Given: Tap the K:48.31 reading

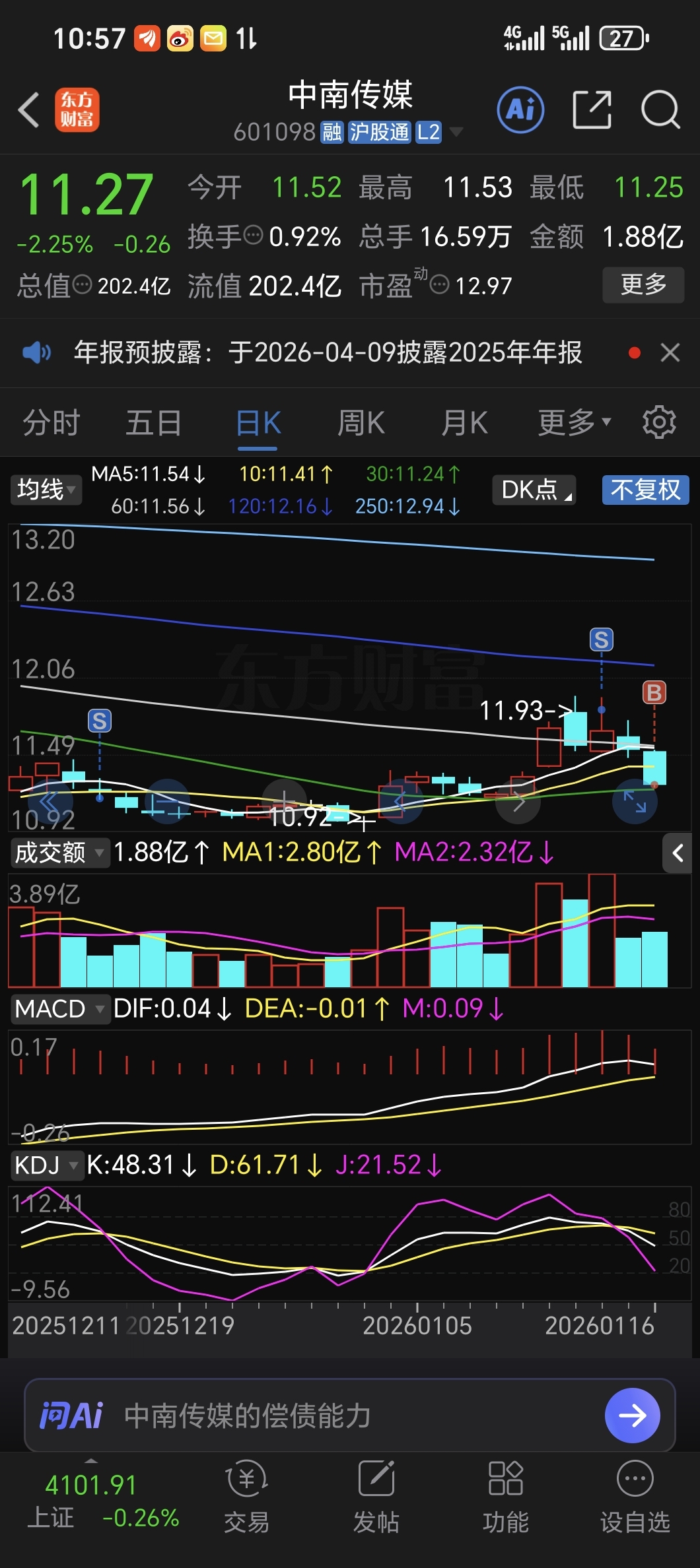Looking at the screenshot, I should coord(142,1165).
